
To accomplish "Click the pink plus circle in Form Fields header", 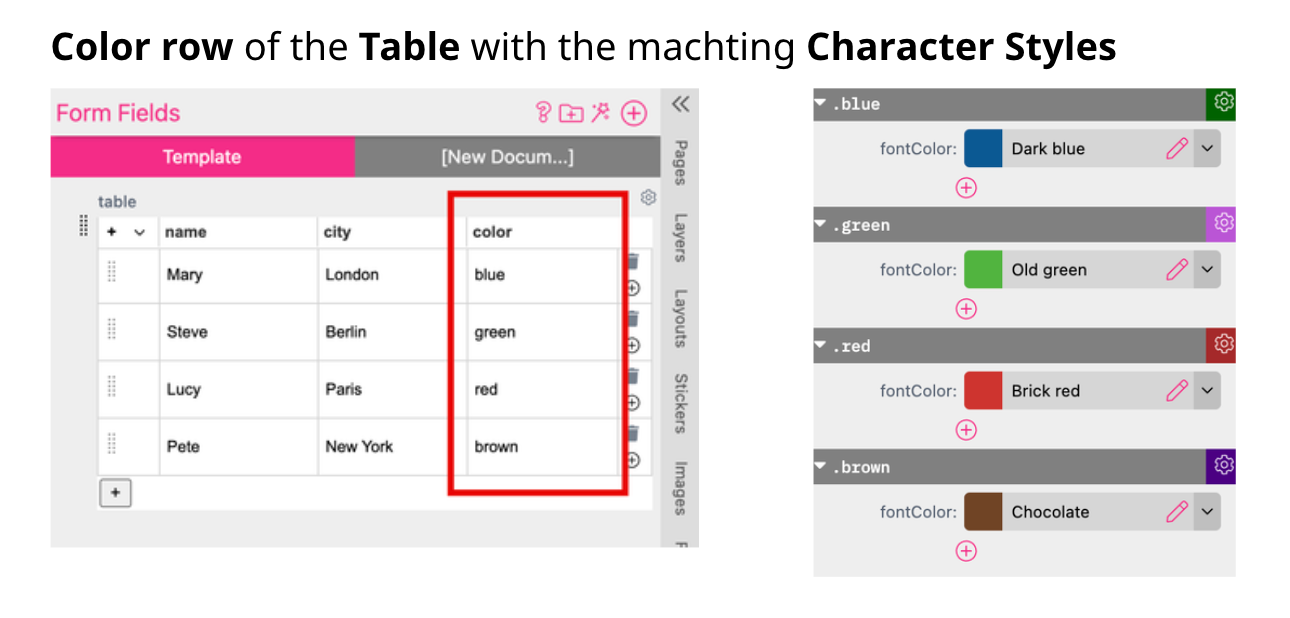I will tap(634, 113).
